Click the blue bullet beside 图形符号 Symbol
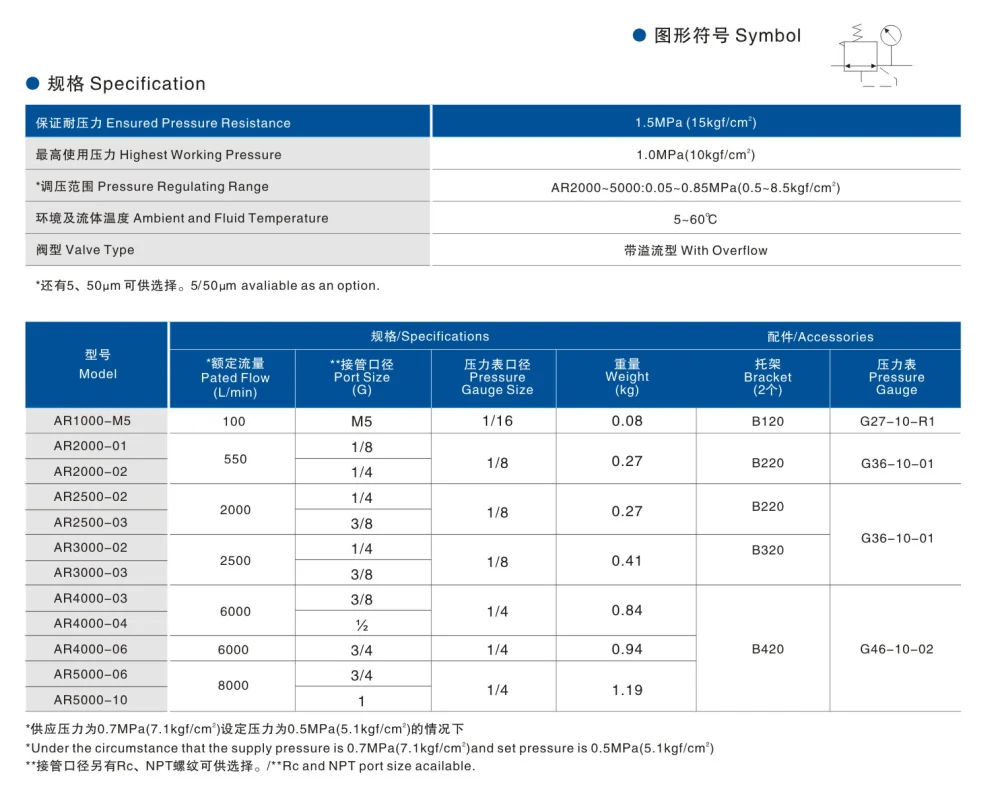983x785 pixels. (x=639, y=35)
